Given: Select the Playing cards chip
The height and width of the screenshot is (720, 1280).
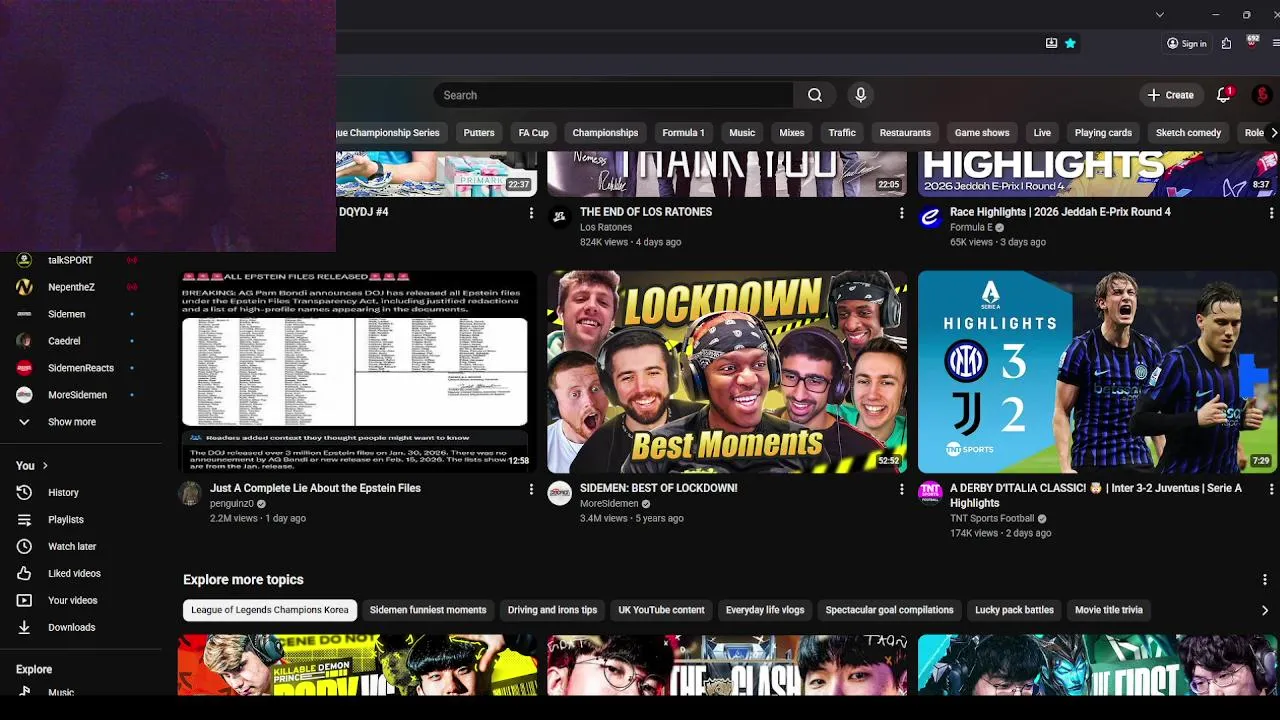Looking at the screenshot, I should click(1103, 133).
